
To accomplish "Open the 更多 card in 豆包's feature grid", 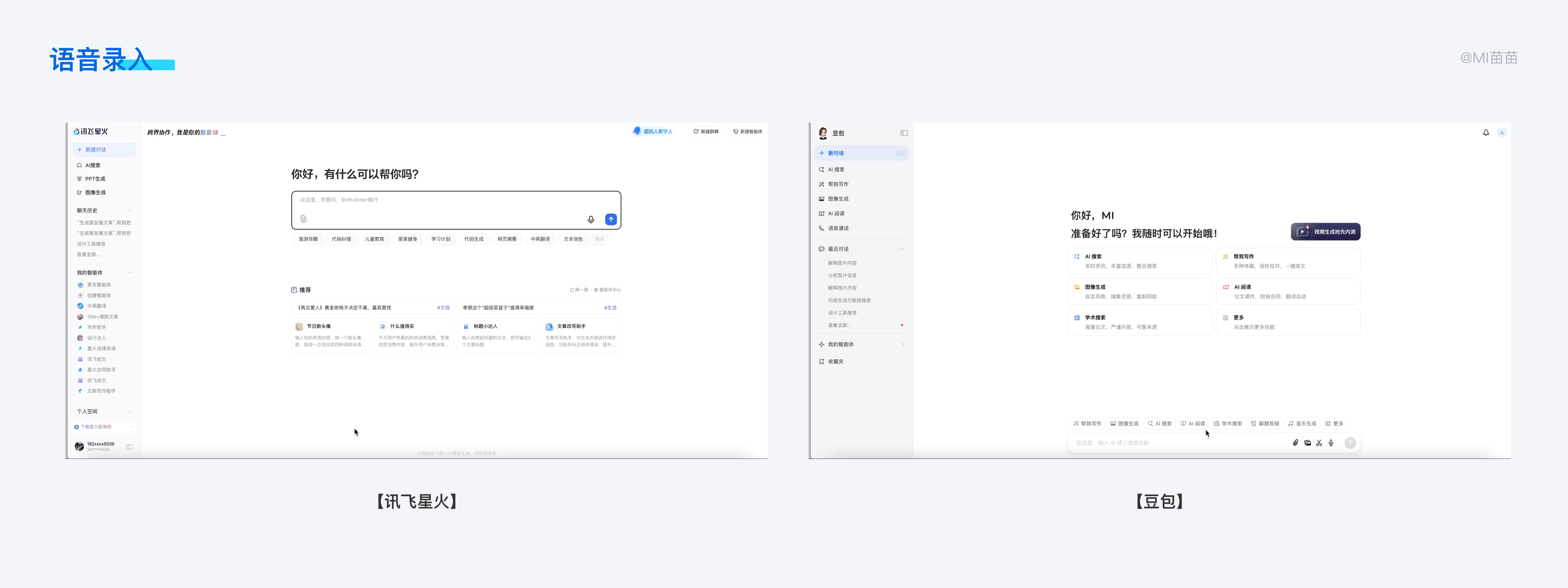I will point(1287,322).
